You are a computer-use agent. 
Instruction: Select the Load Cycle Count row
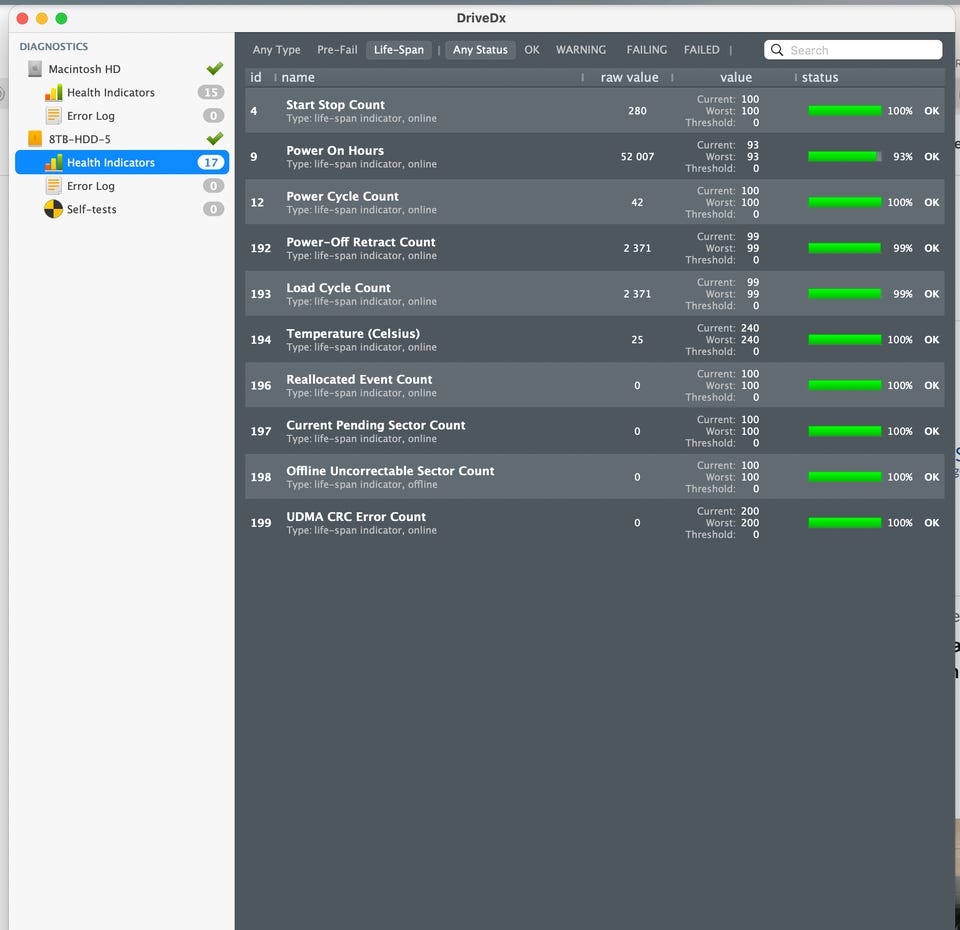594,294
